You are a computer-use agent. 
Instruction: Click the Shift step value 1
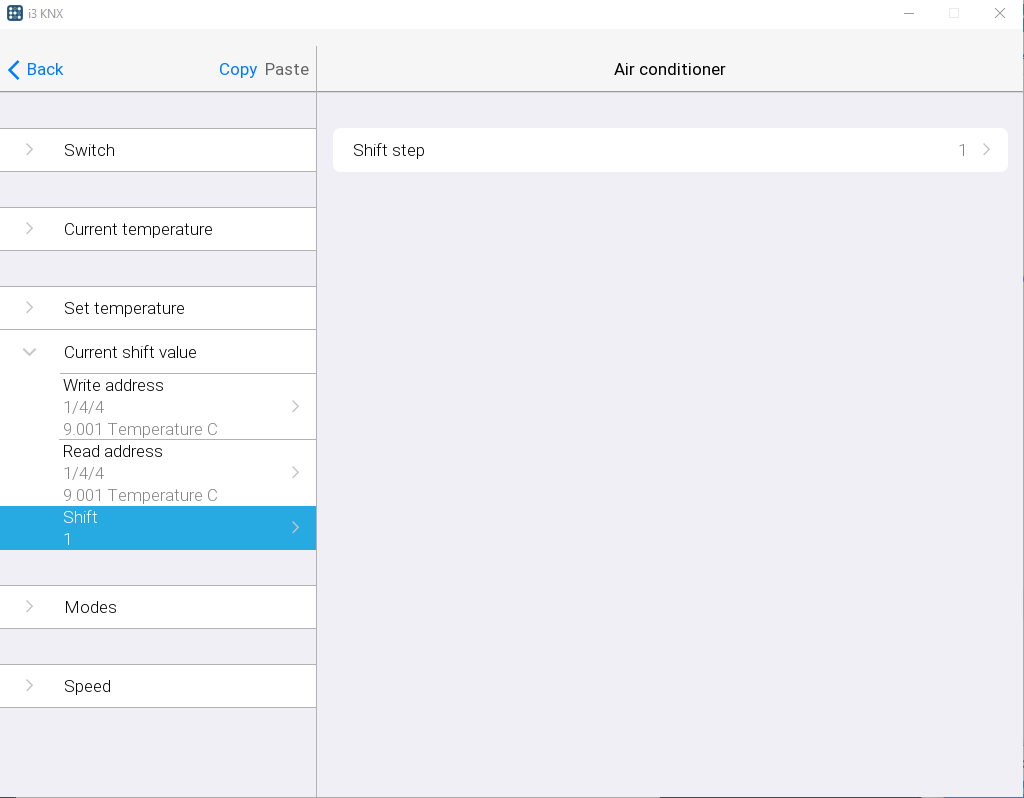click(x=962, y=150)
